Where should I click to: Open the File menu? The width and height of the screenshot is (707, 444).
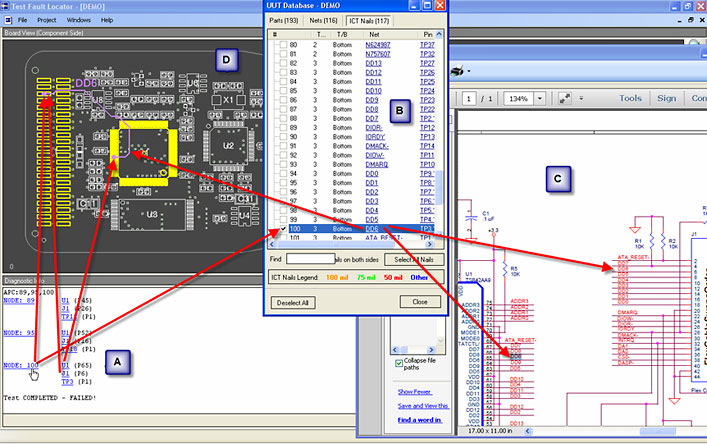click(x=23, y=20)
